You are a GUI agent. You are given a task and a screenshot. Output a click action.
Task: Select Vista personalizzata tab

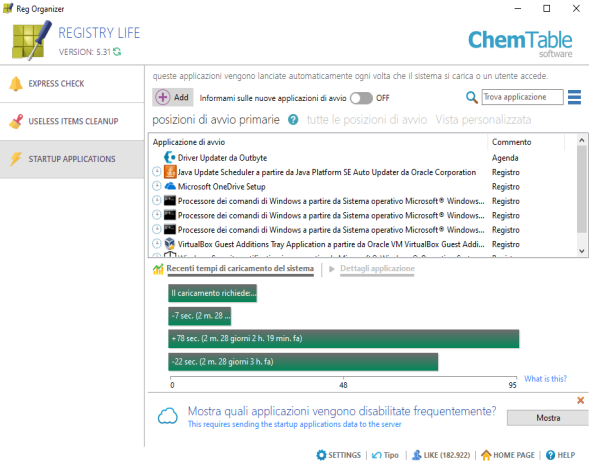coord(483,120)
